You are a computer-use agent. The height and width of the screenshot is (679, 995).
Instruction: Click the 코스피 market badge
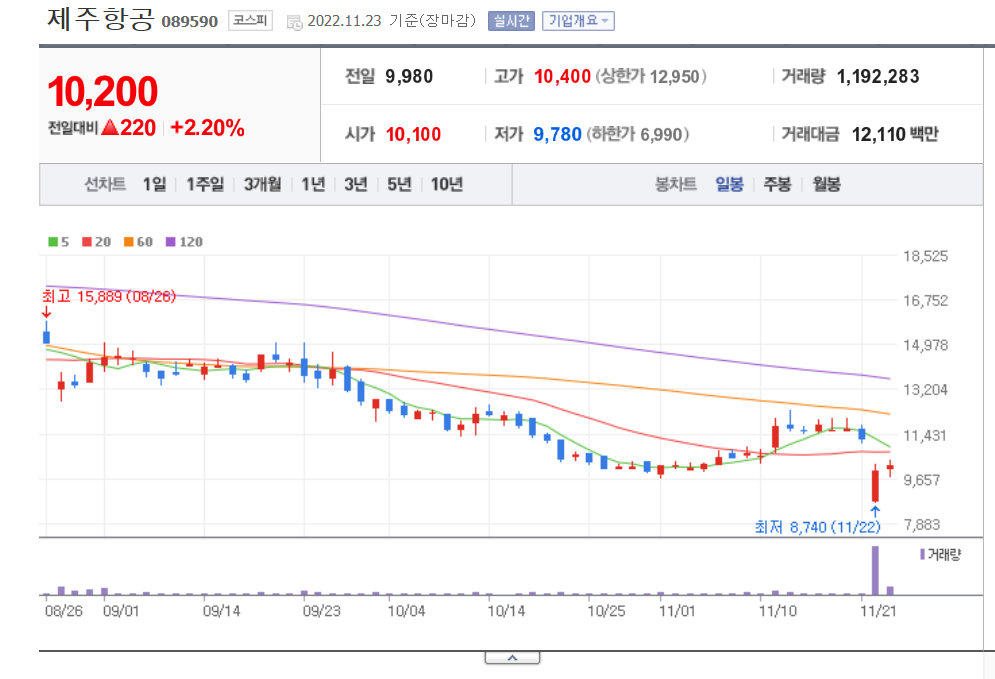(250, 20)
